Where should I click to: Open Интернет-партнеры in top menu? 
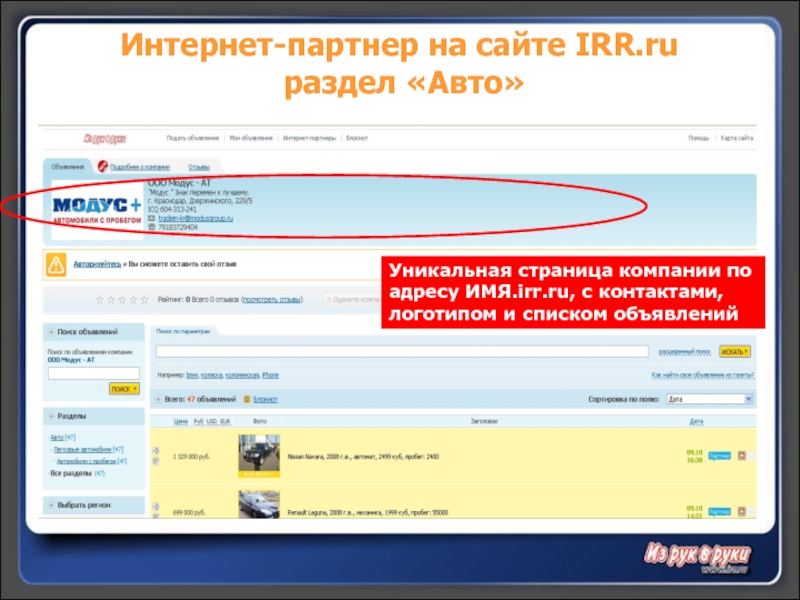[x=309, y=138]
